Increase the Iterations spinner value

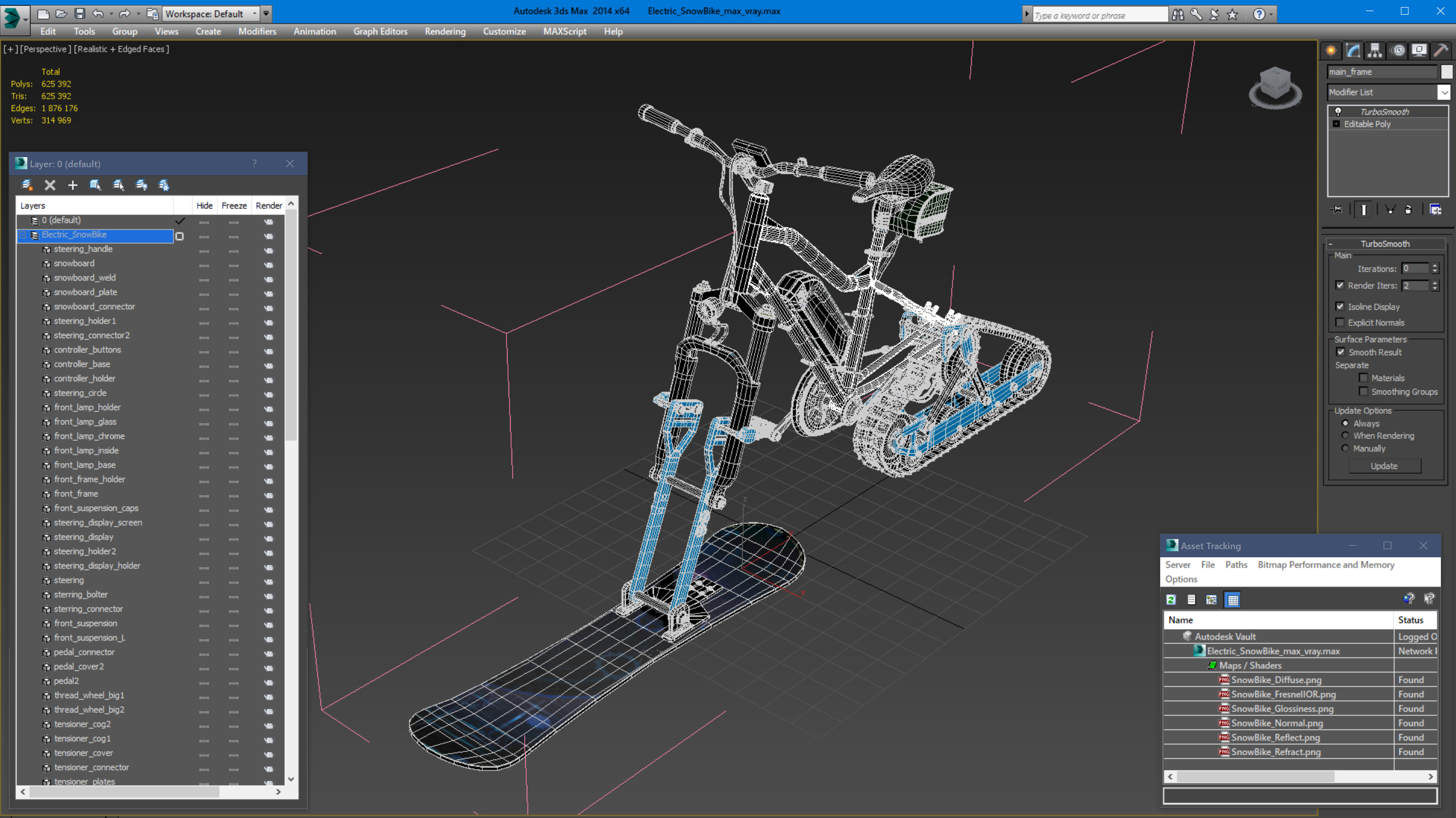coord(1435,266)
